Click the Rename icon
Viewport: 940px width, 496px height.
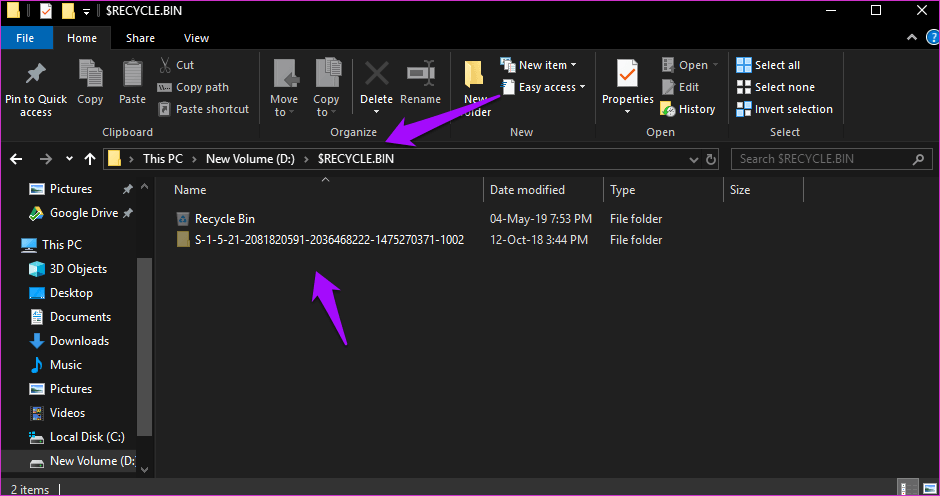pyautogui.click(x=420, y=74)
